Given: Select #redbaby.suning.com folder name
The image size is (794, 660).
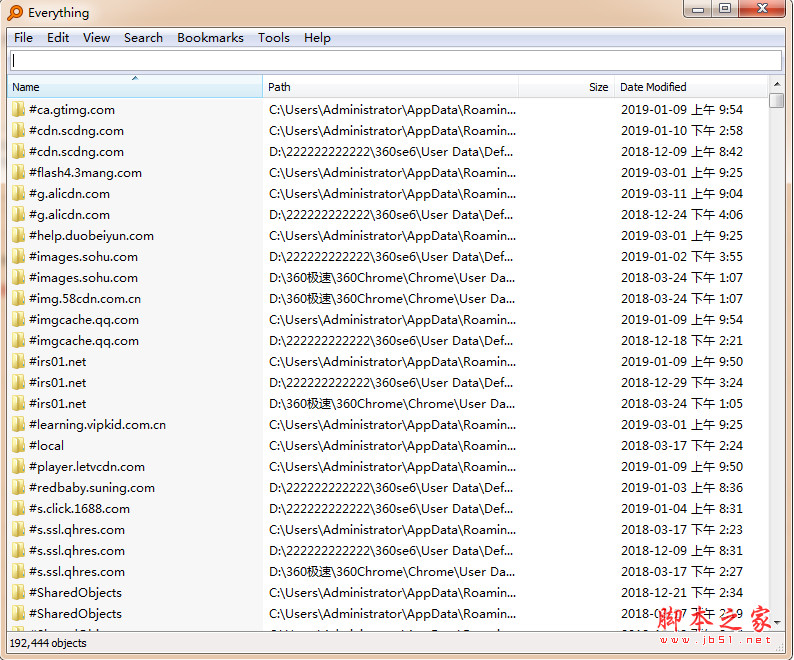Looking at the screenshot, I should [92, 488].
